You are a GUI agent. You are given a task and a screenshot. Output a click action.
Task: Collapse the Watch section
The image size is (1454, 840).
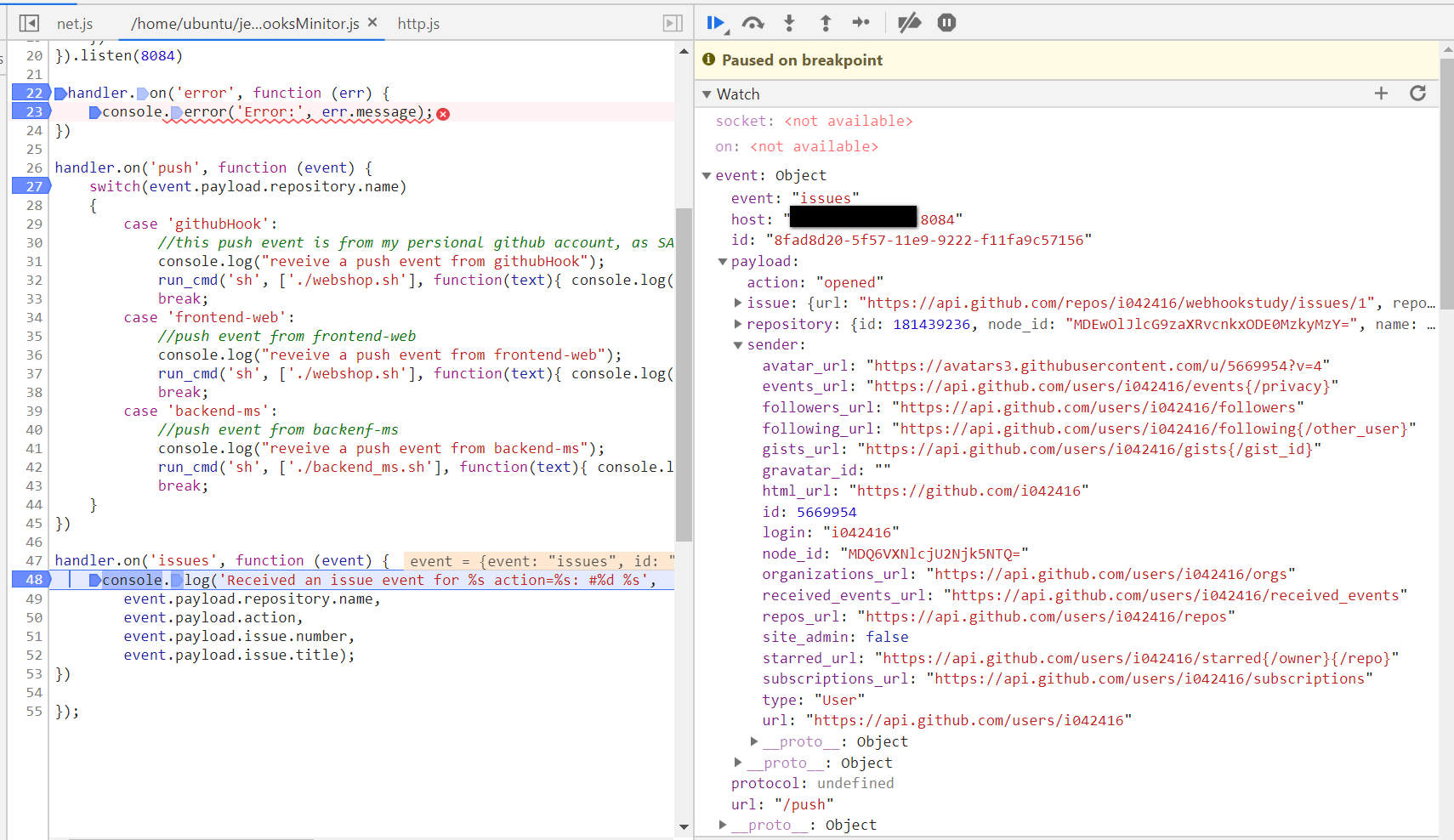coord(707,94)
